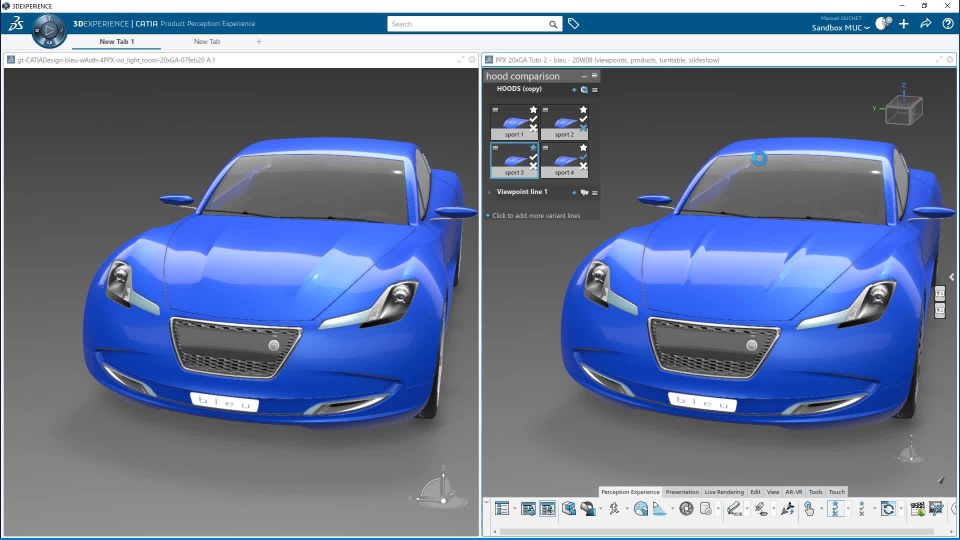Screen dimensions: 960x540
Task: Toggle reject X on sport 4
Action: [583, 167]
